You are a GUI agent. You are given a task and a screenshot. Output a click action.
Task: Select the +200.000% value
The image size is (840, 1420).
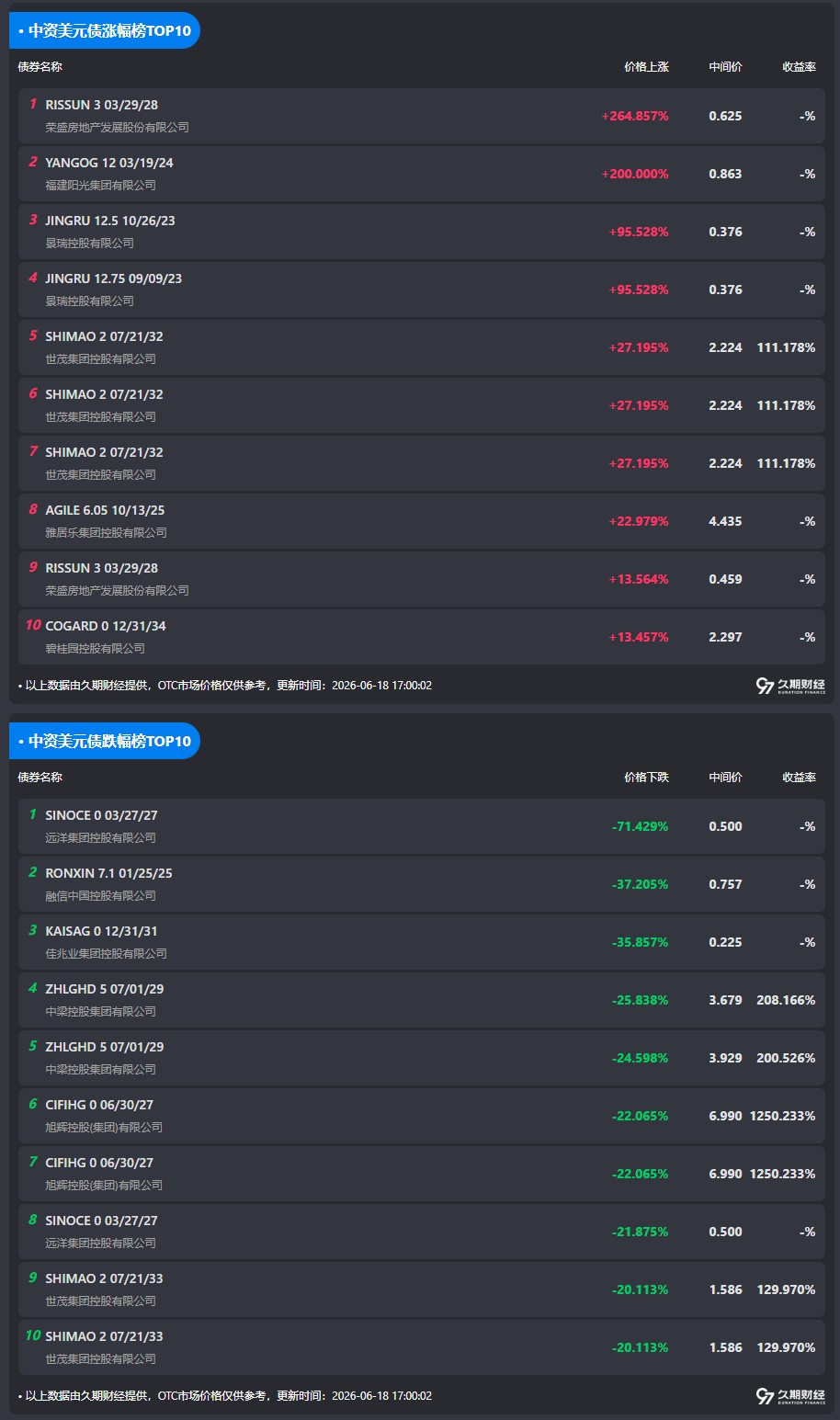(635, 175)
